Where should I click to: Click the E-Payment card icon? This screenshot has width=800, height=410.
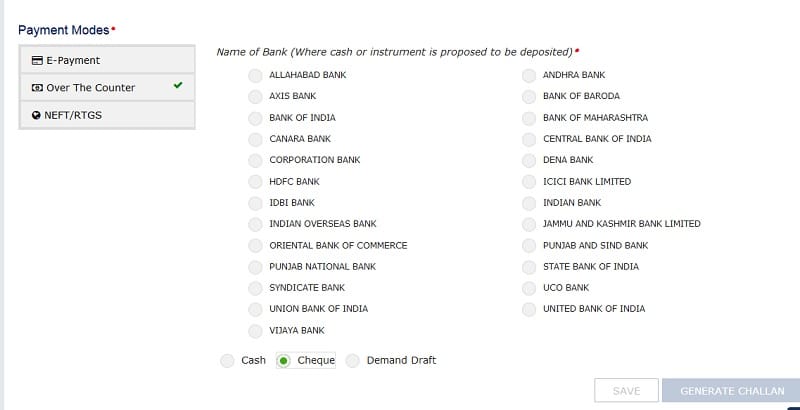pyautogui.click(x=37, y=60)
